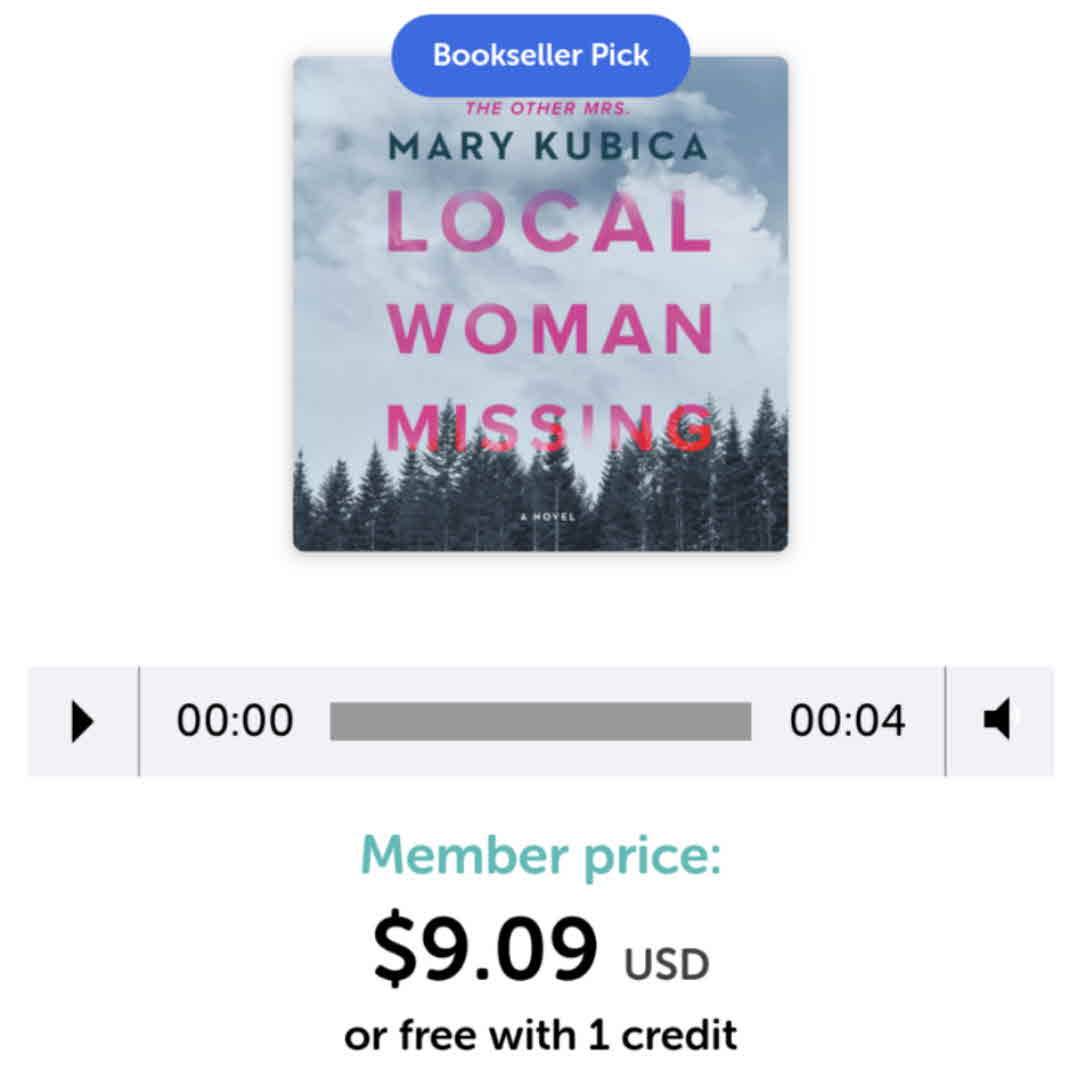Mute the audio with speaker icon
Image resolution: width=1080 pixels, height=1080 pixels.
(x=998, y=720)
